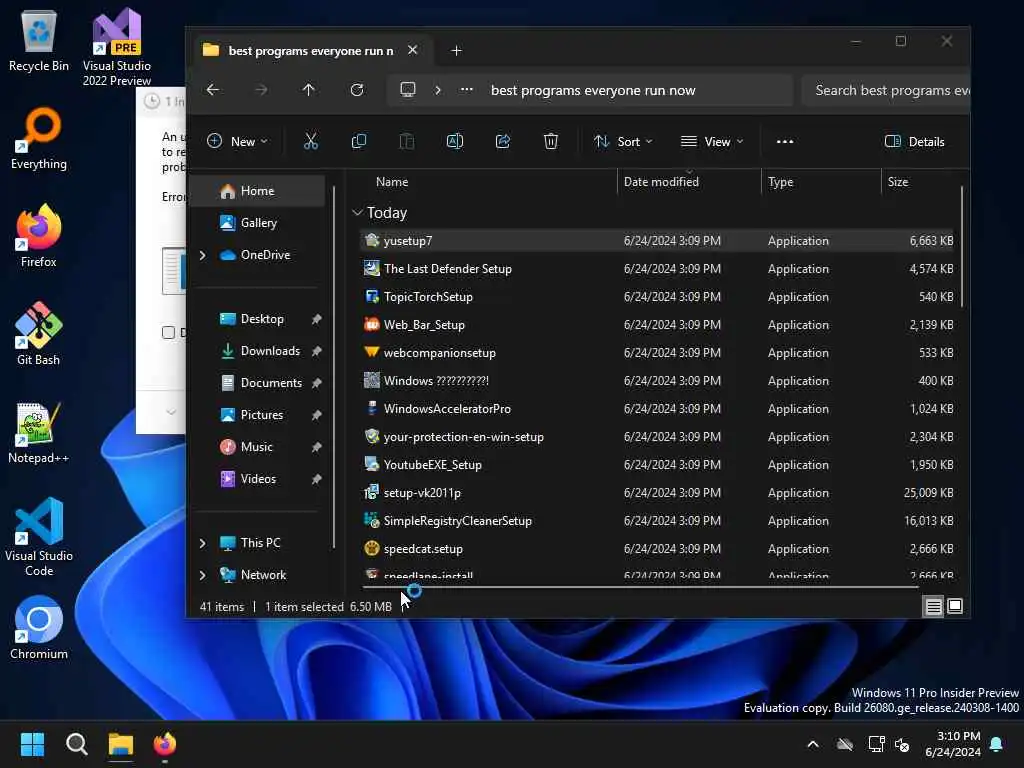
Task: Click the Share icon in toolbar
Action: click(503, 141)
